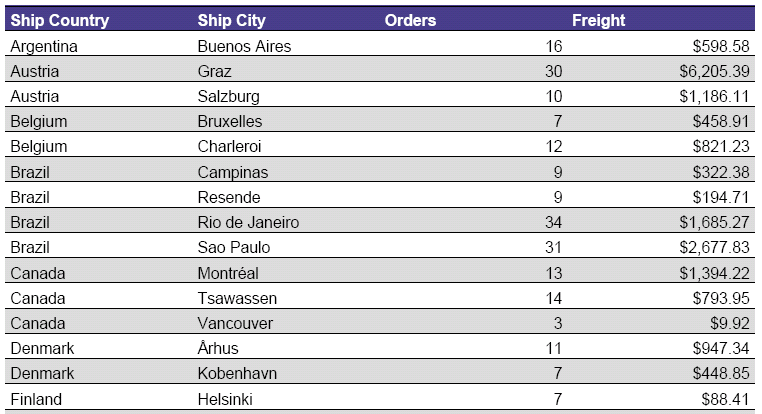Click the Freight column header
This screenshot has width=762, height=414.
click(x=598, y=20)
